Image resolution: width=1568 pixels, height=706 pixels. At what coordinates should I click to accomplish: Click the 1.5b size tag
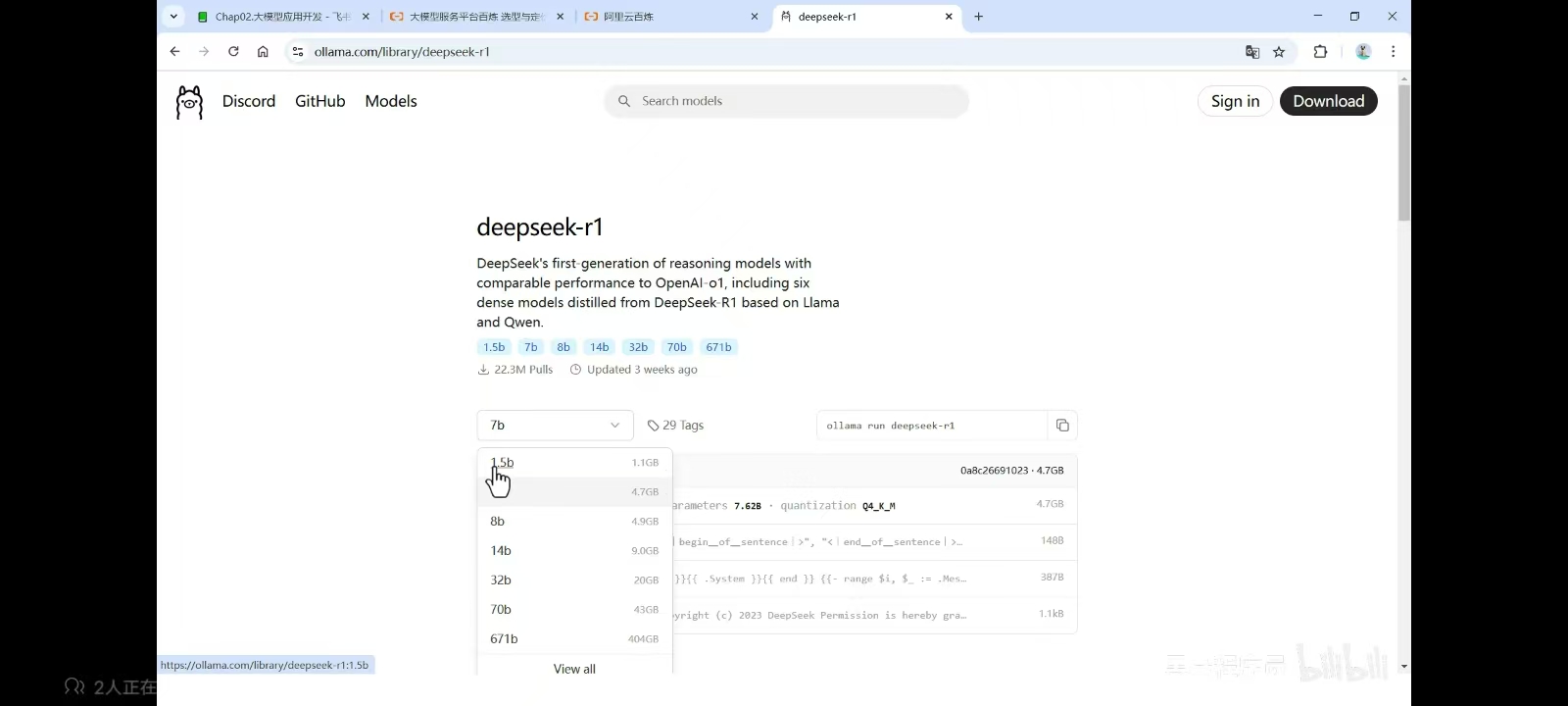(494, 347)
